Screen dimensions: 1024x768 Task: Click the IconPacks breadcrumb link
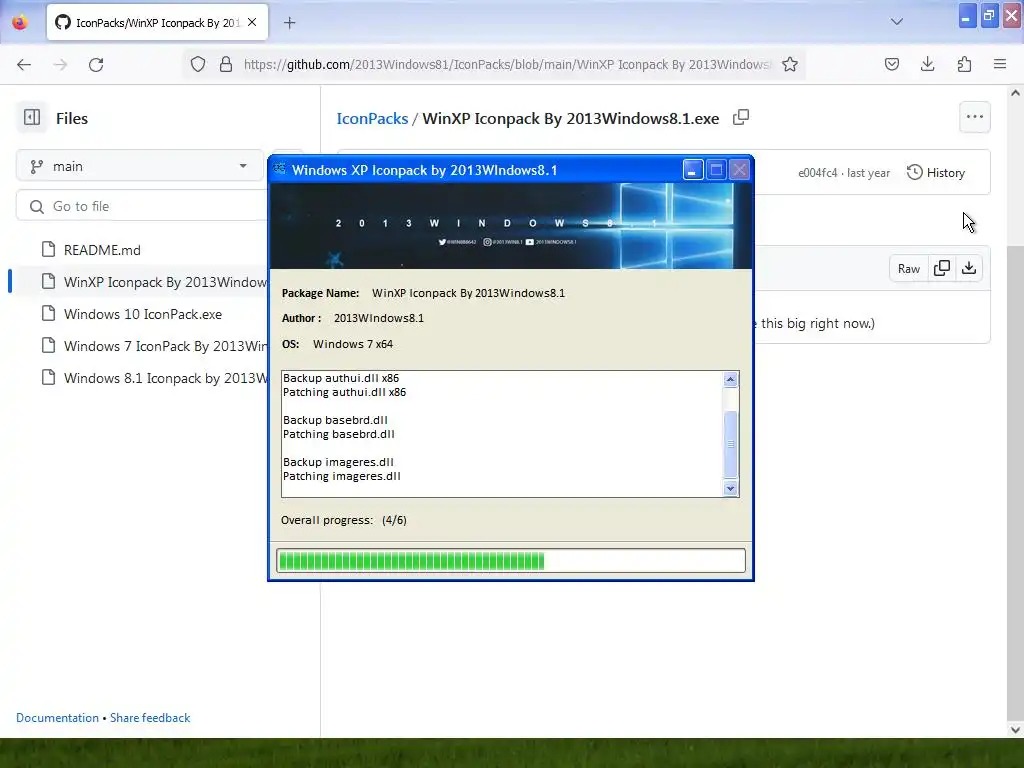(x=372, y=118)
